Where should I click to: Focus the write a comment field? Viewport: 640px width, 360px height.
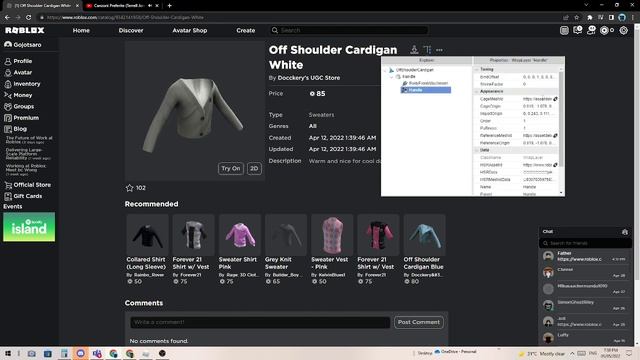click(260, 322)
